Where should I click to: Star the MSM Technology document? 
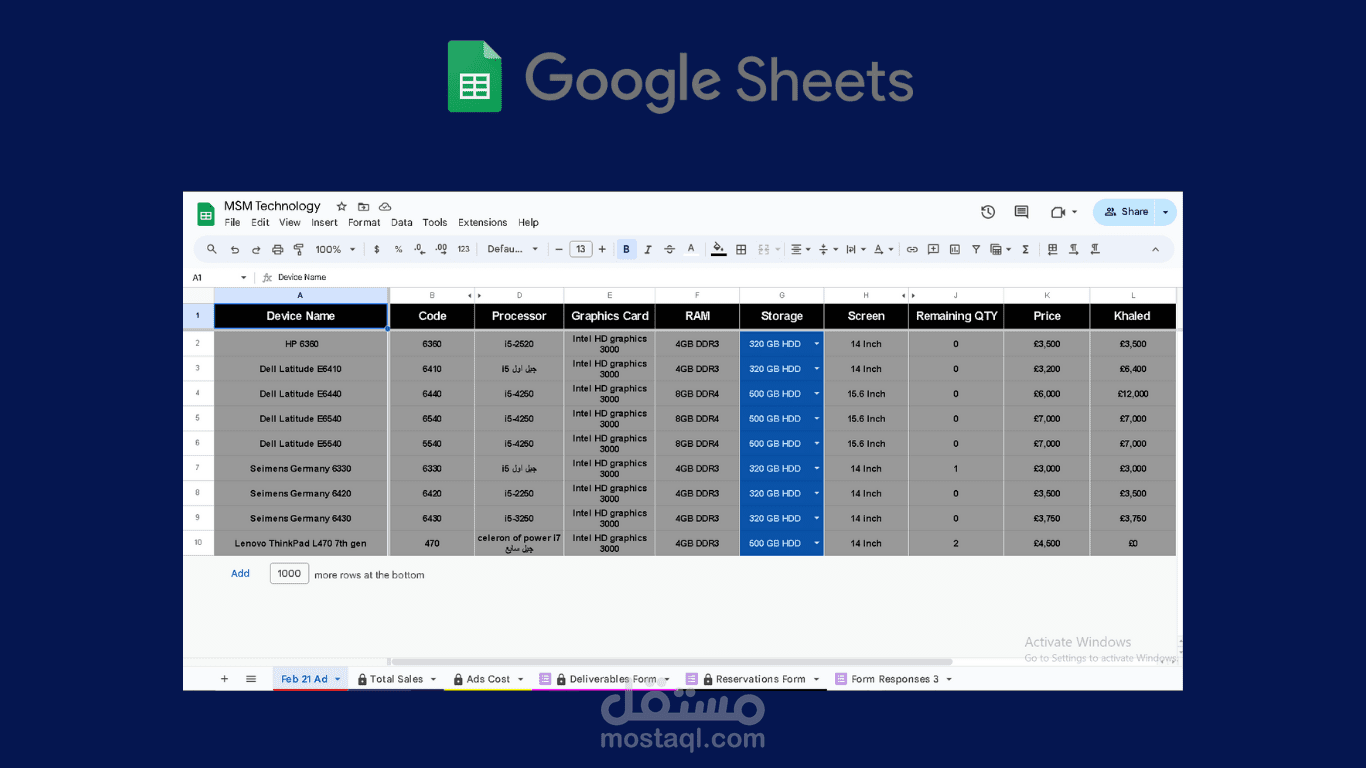341,206
